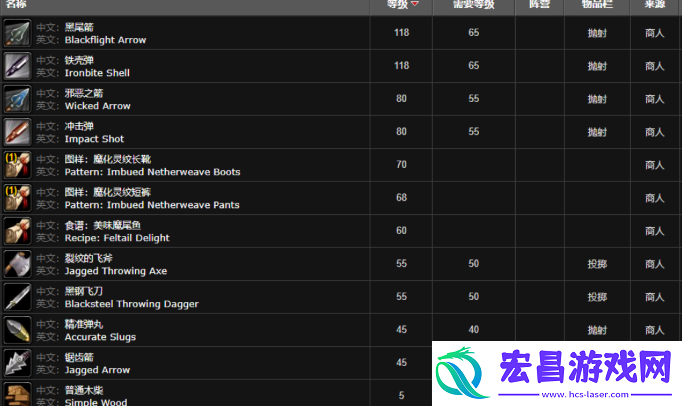The image size is (682, 406).
Task: Click the Jagged Arrow item icon
Action: coord(17,363)
